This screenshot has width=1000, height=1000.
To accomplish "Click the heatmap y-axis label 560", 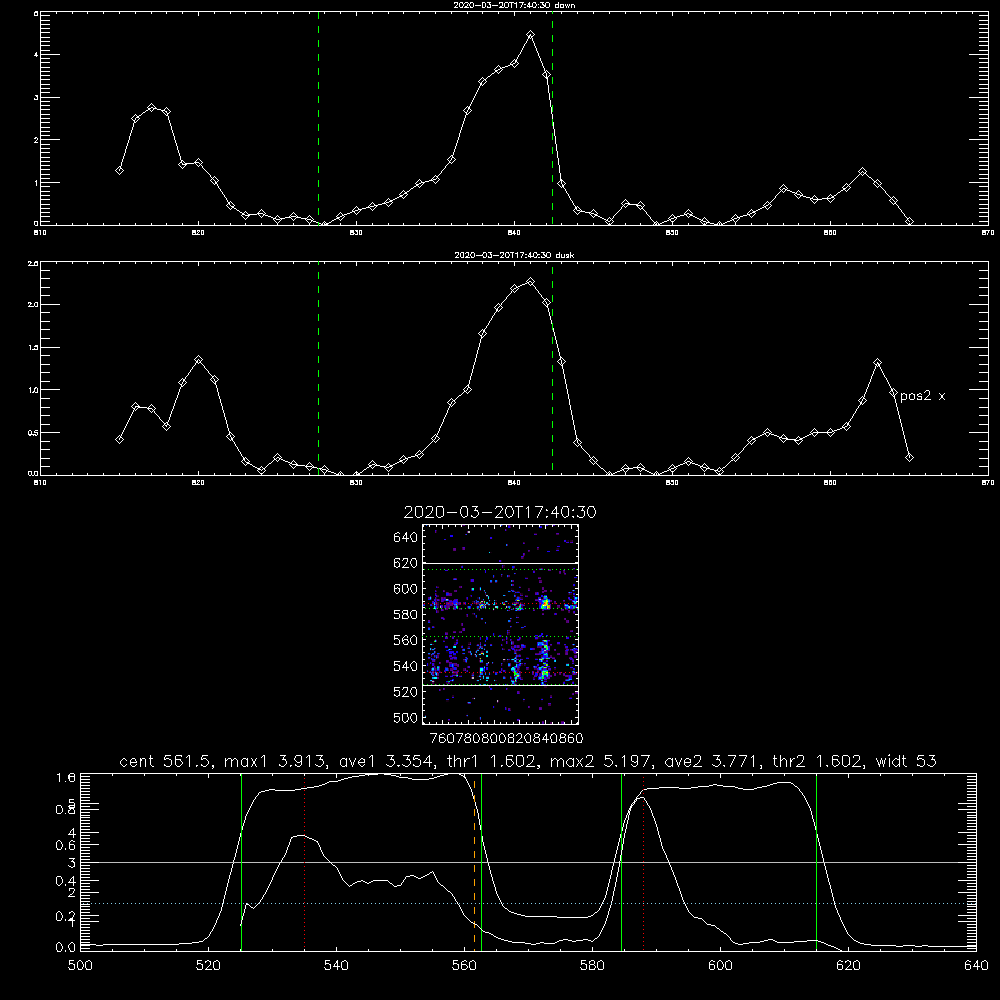I will pyautogui.click(x=406, y=640).
